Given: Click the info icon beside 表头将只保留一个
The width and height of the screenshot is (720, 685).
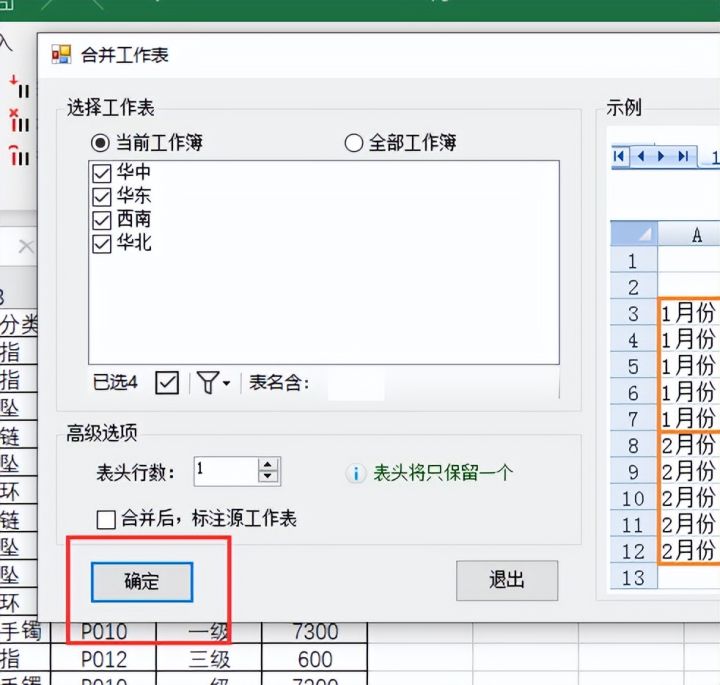Looking at the screenshot, I should pyautogui.click(x=356, y=473).
